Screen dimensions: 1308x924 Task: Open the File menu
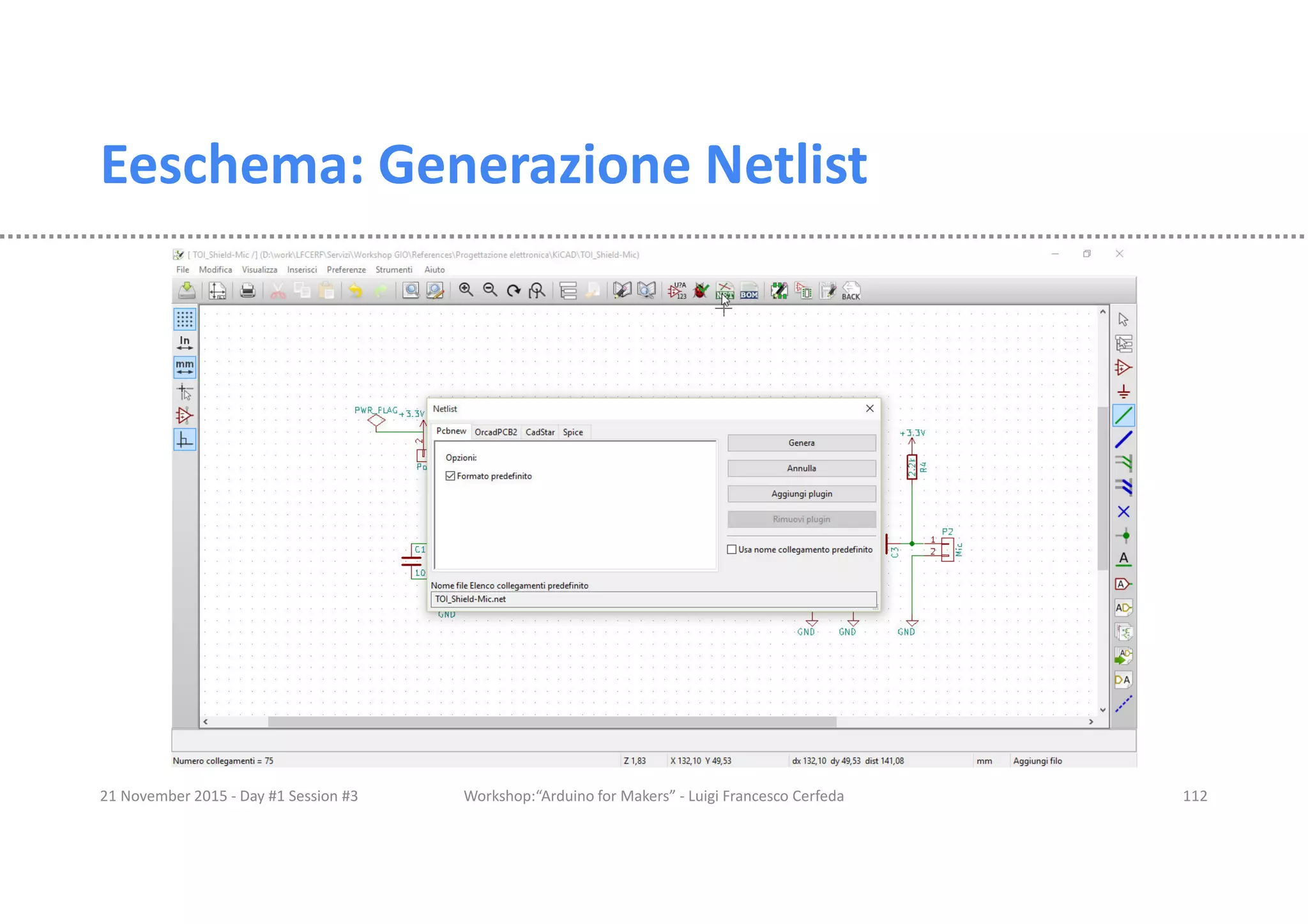click(183, 270)
